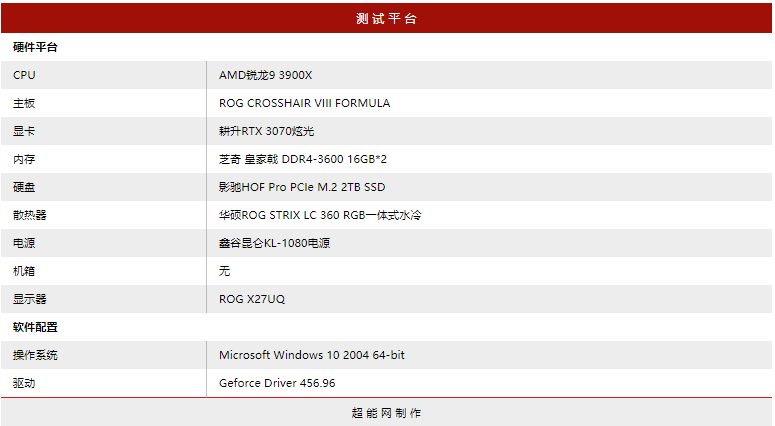This screenshot has width=775, height=426.
Task: Click the 机箱 row label
Action: click(24, 271)
